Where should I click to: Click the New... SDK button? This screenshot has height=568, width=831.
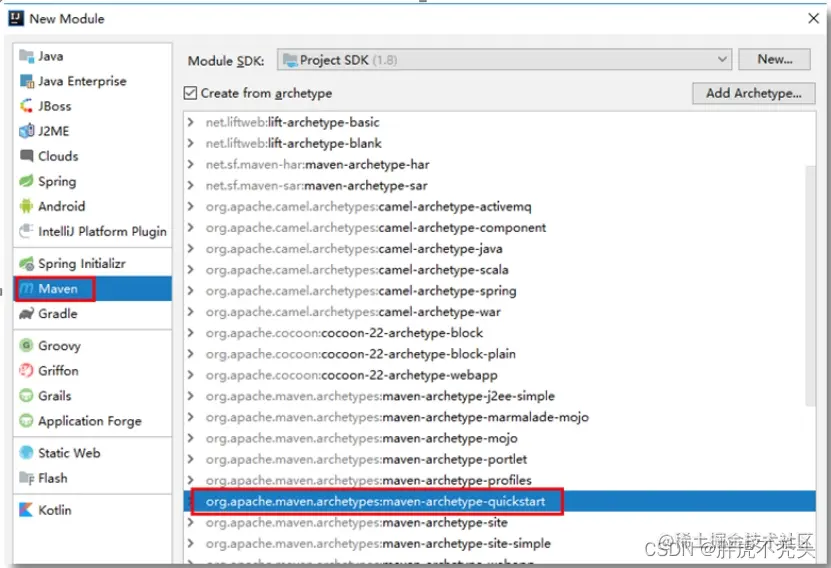click(774, 59)
